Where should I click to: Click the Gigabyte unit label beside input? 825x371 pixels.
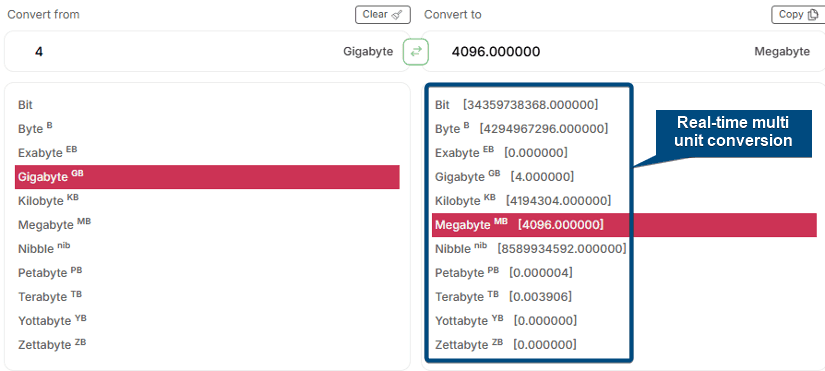[368, 52]
